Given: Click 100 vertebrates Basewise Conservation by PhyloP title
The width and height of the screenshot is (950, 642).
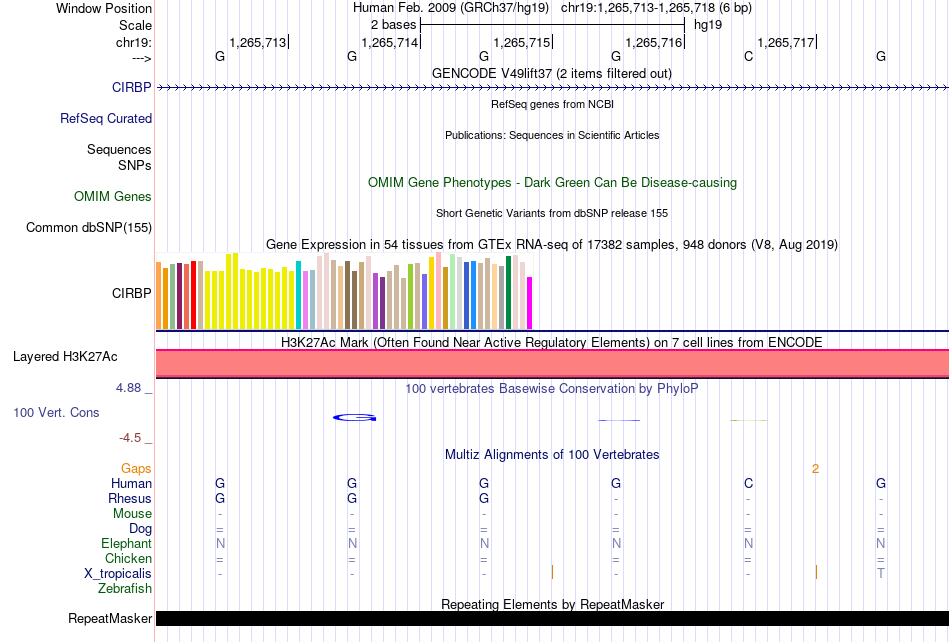Looking at the screenshot, I should 552,388.
